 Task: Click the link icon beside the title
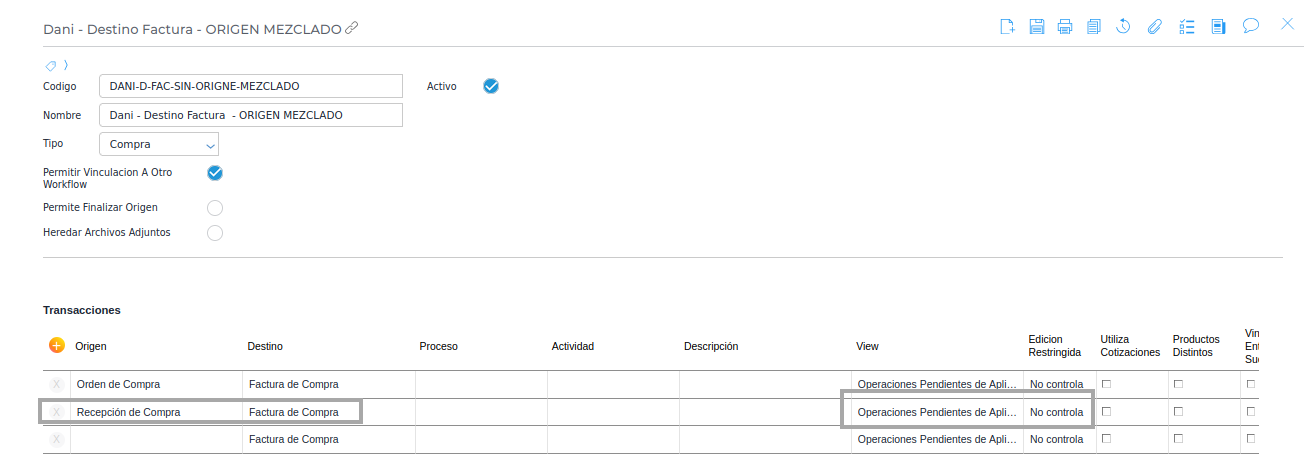pyautogui.click(x=351, y=29)
